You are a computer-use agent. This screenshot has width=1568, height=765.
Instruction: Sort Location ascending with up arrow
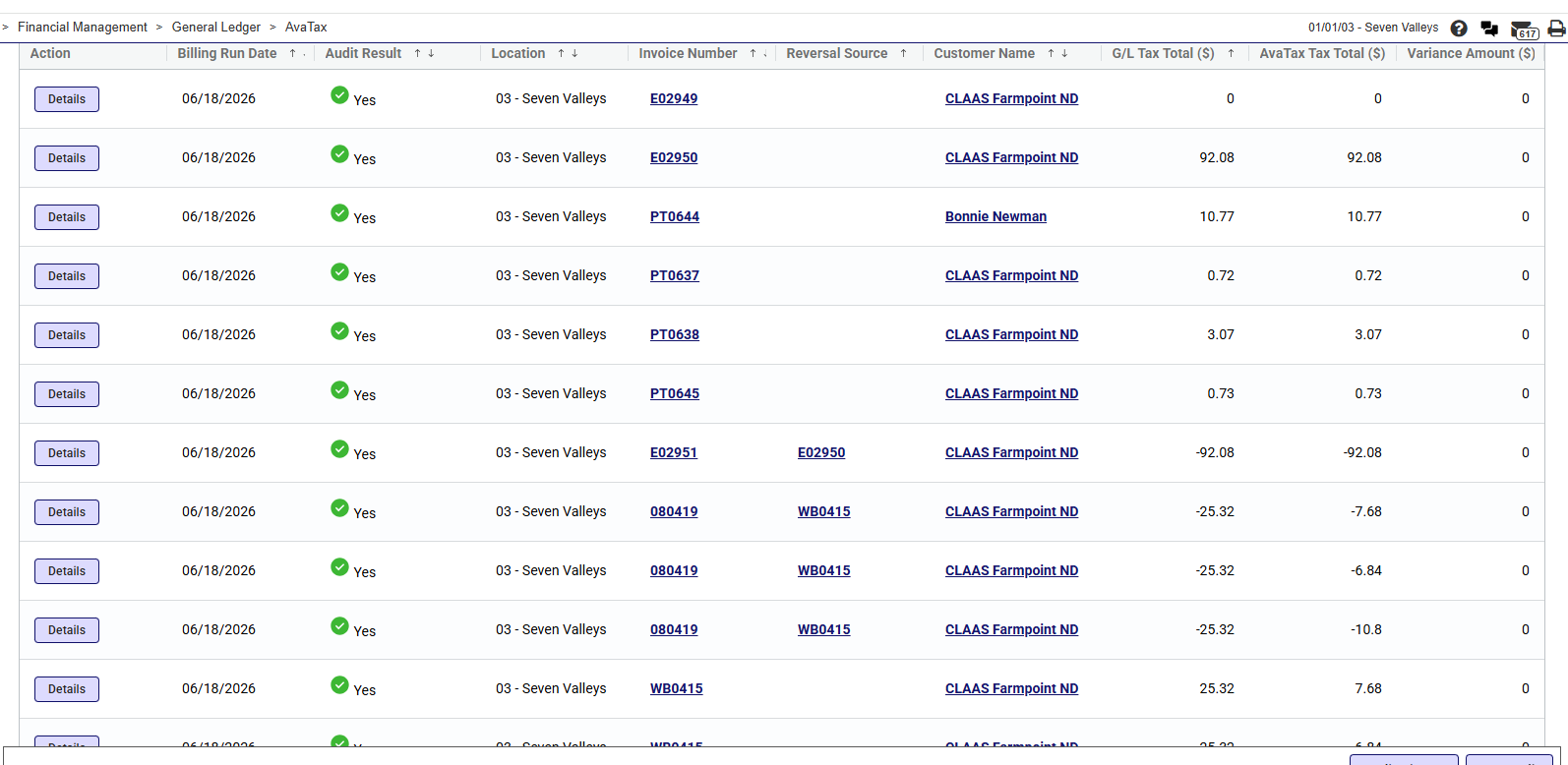click(x=561, y=54)
